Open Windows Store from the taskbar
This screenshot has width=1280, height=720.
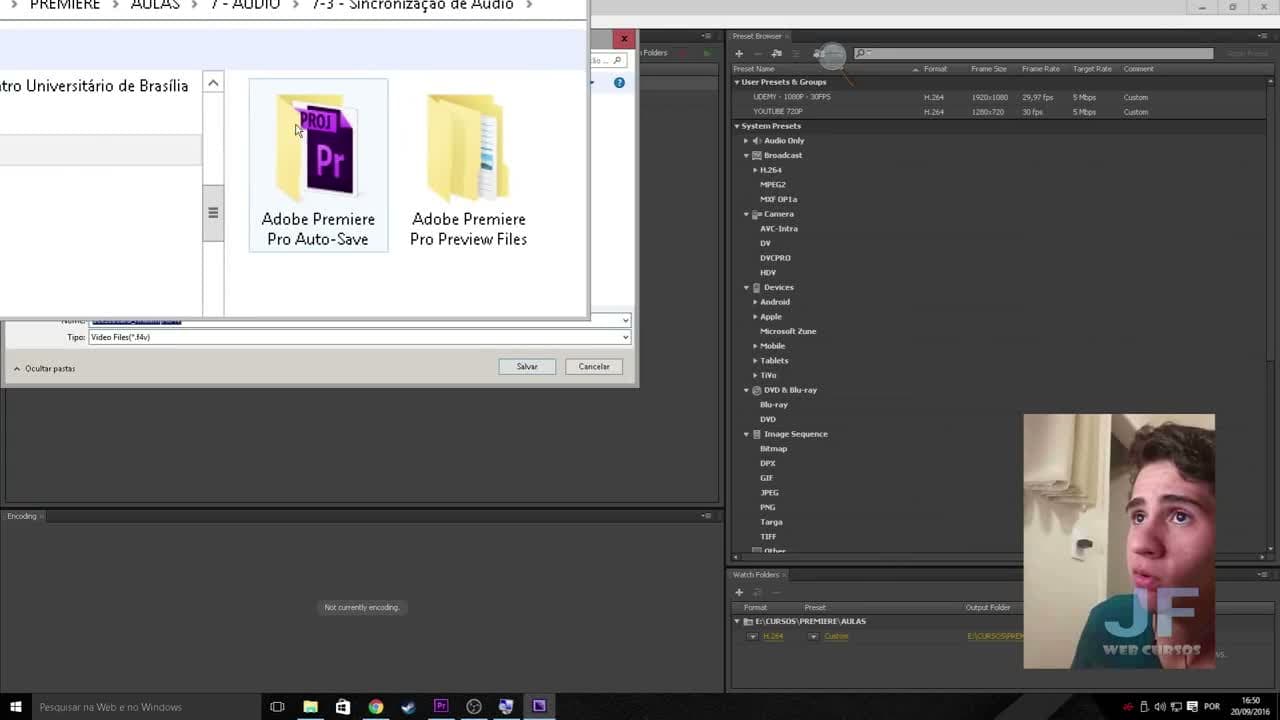(x=343, y=707)
